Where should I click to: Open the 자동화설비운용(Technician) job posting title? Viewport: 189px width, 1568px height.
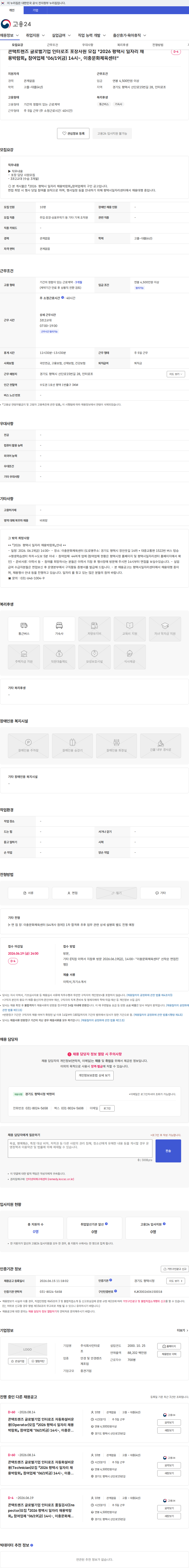(41, 1468)
